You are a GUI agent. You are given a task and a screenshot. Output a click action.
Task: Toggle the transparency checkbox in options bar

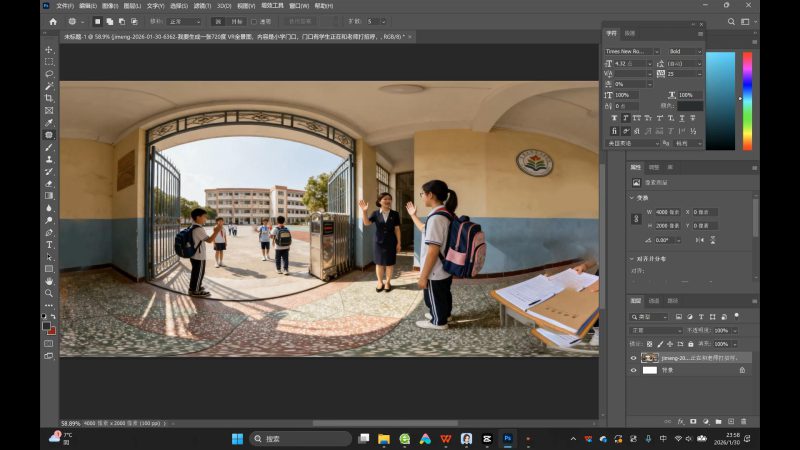[254, 21]
